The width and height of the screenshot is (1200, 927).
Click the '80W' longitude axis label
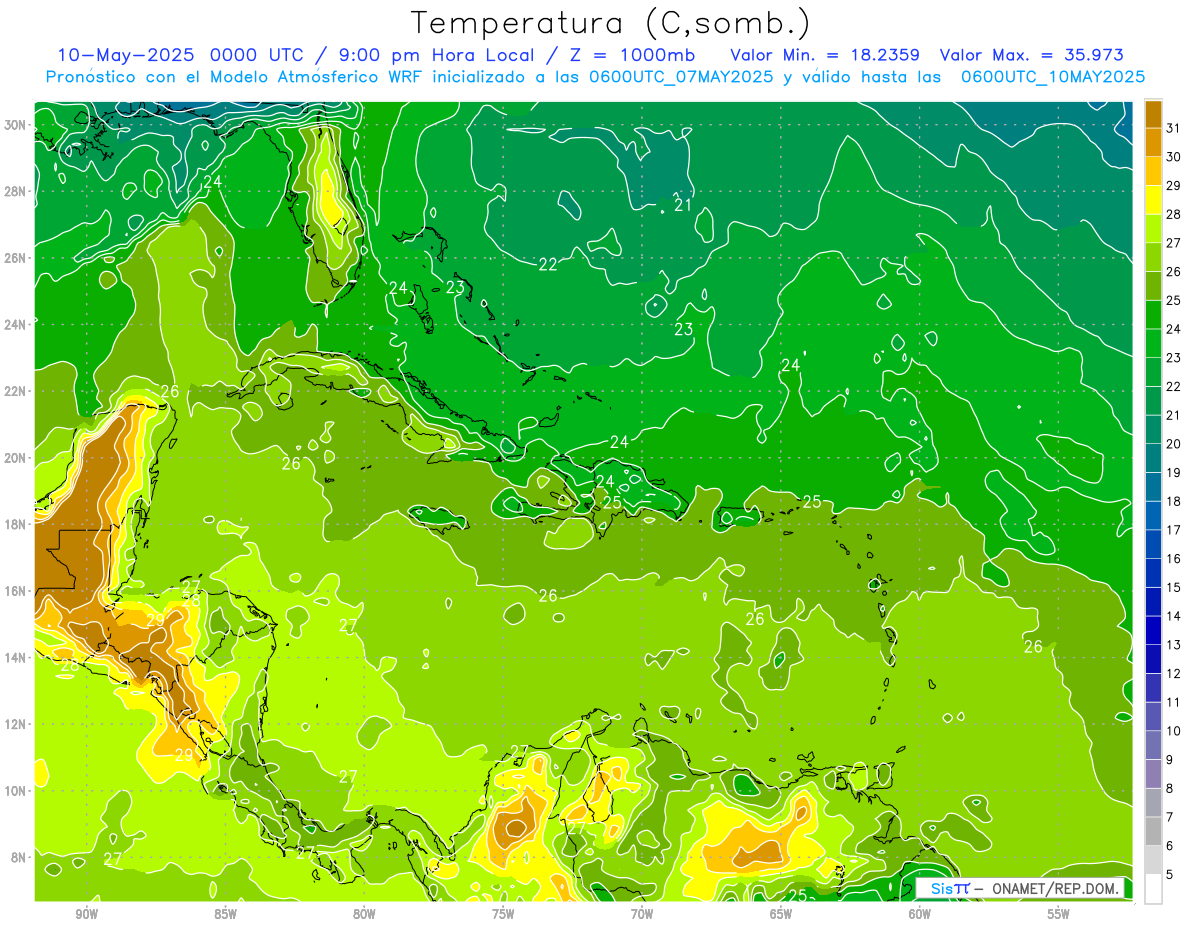pyautogui.click(x=364, y=914)
